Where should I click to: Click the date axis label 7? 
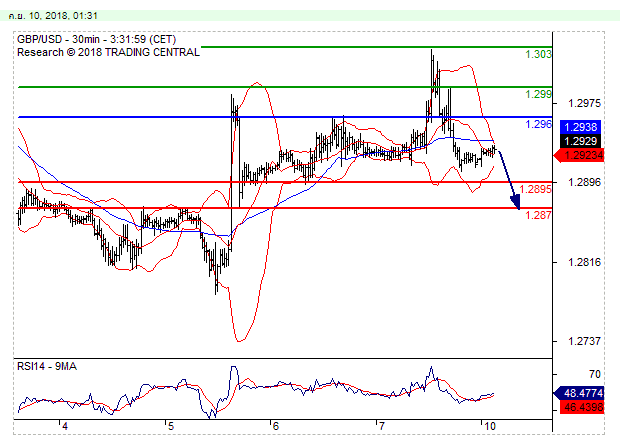(381, 426)
